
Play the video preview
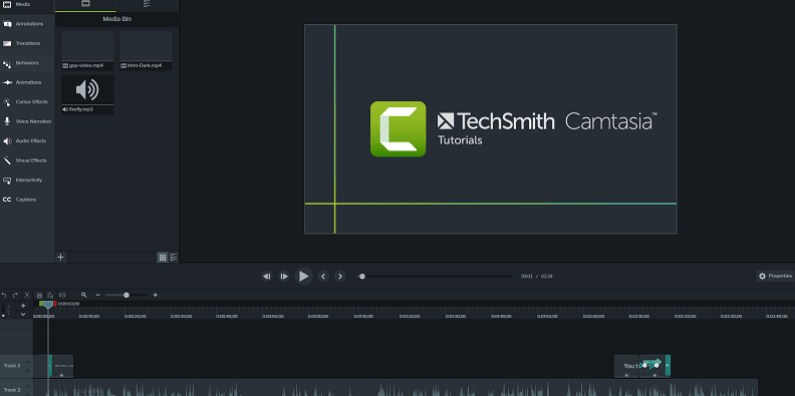pyautogui.click(x=303, y=276)
